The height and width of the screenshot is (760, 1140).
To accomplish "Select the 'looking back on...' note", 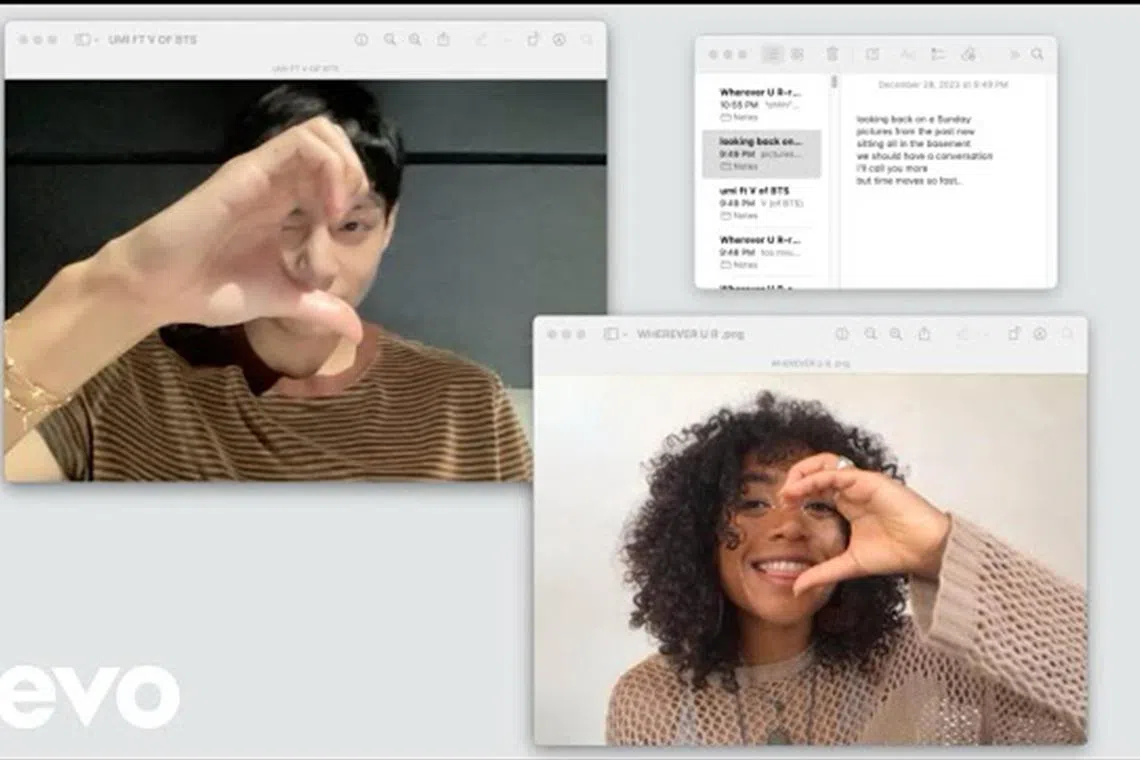I will (x=762, y=153).
